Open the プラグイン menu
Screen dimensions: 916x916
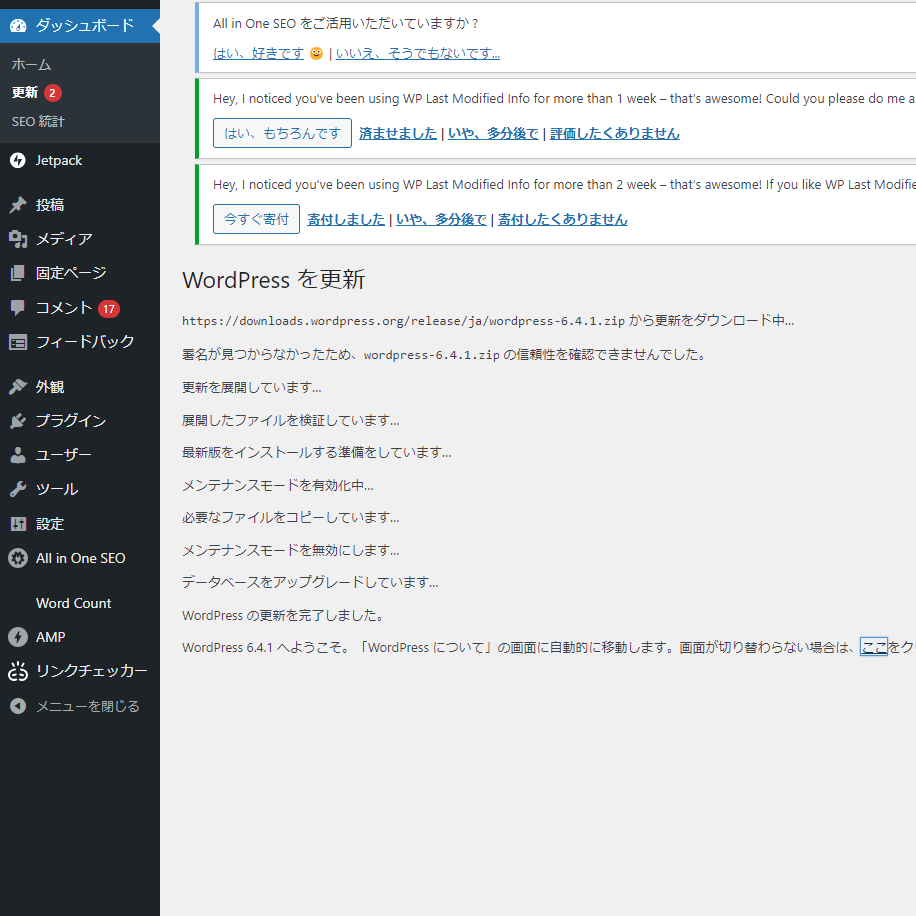(80, 421)
